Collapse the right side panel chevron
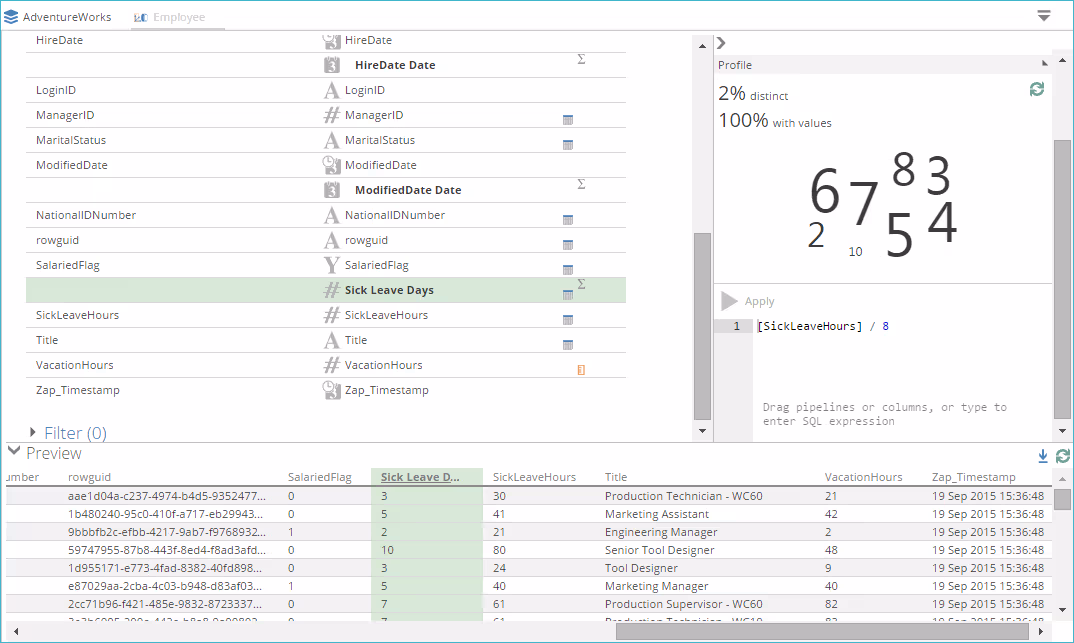 click(x=721, y=43)
